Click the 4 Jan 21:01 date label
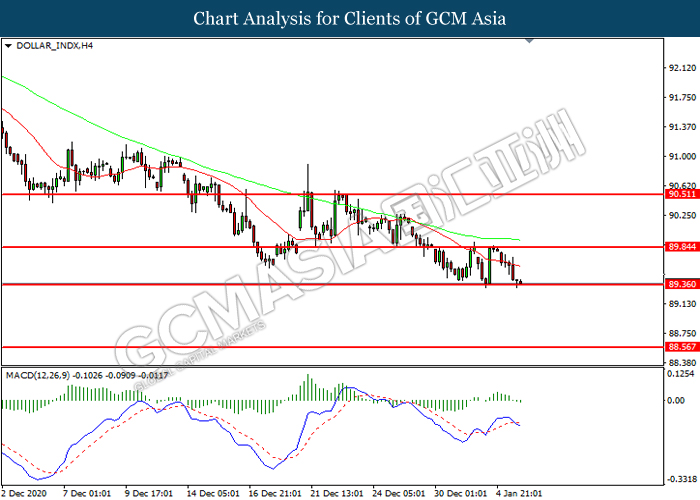The width and height of the screenshot is (700, 500). (x=520, y=493)
